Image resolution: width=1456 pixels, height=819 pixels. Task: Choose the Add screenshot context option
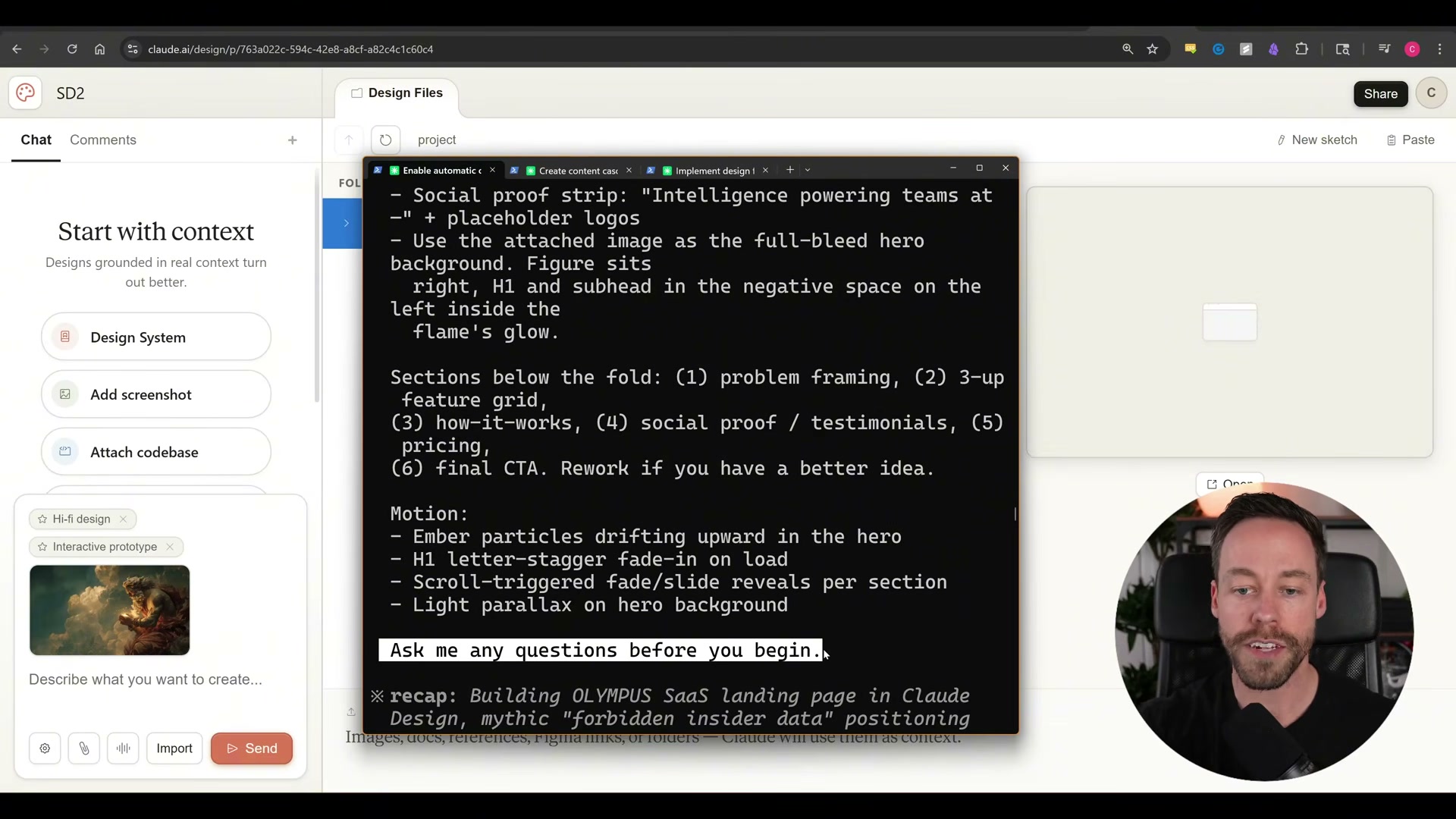156,394
